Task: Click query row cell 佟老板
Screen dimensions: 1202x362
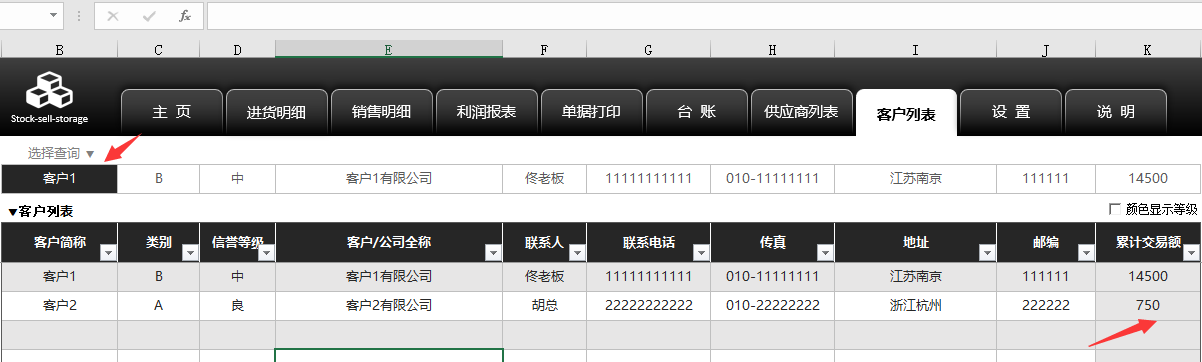Action: click(x=544, y=179)
